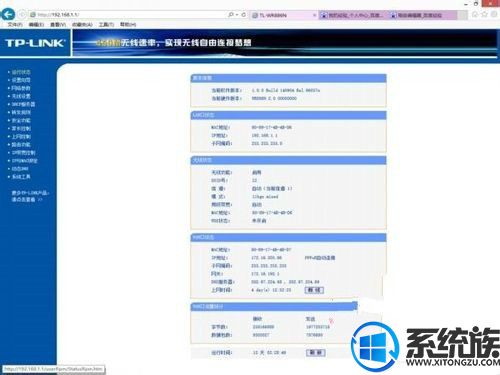Select 运行状态 in the left navigation
The width and height of the screenshot is (500, 375).
point(21,72)
